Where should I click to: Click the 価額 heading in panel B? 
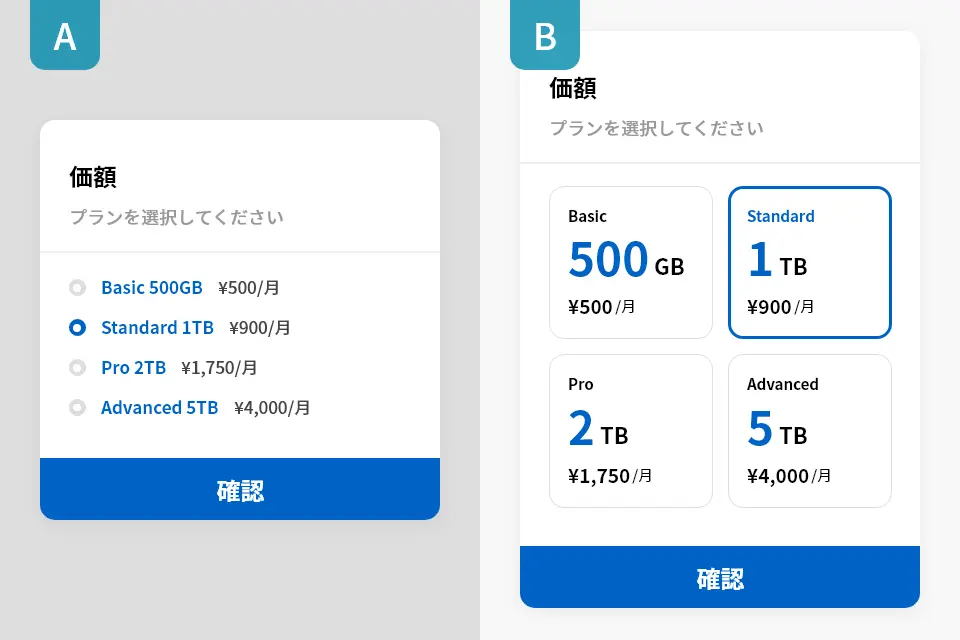tap(573, 88)
